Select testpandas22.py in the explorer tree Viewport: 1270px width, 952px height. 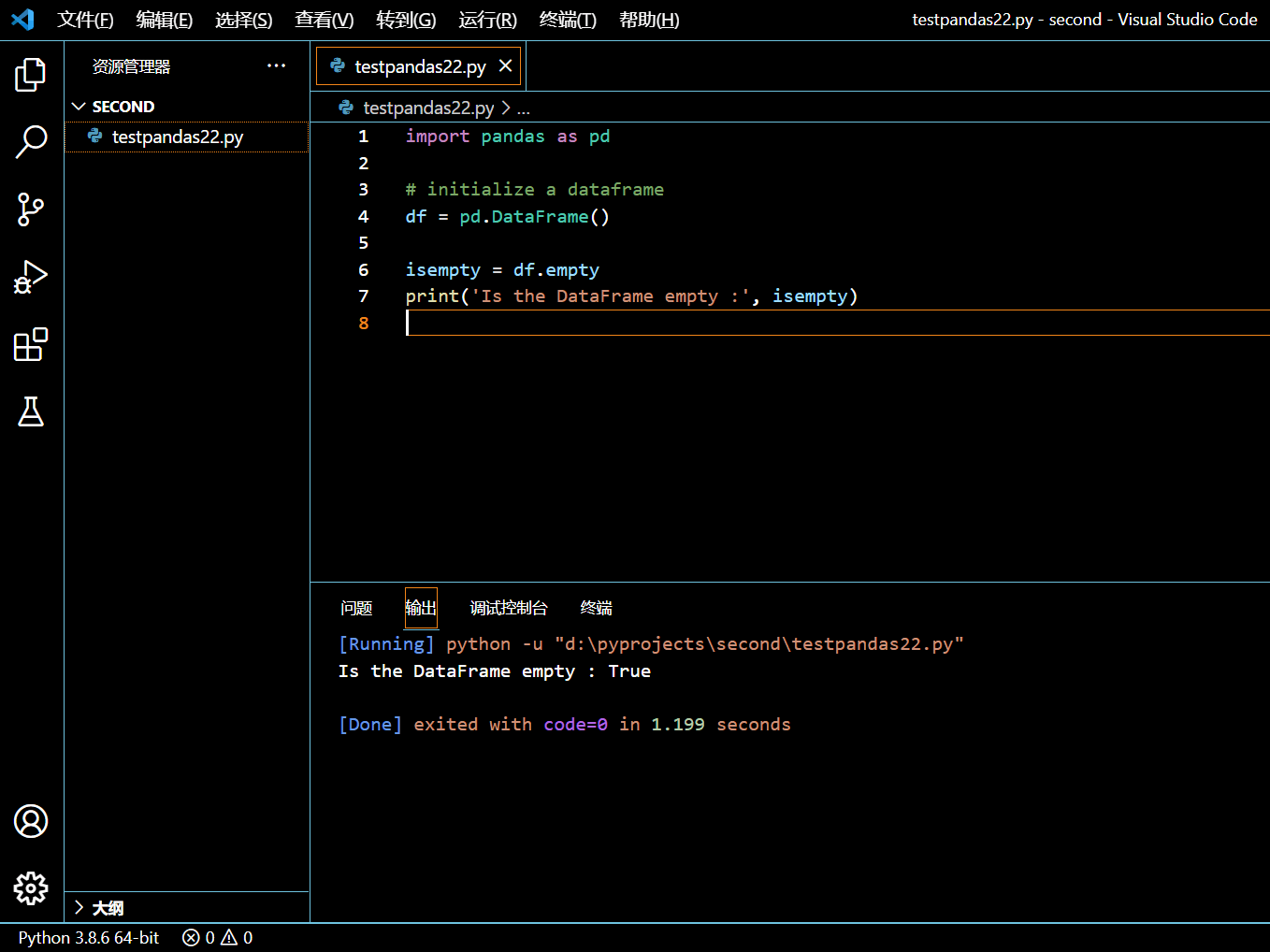point(187,137)
